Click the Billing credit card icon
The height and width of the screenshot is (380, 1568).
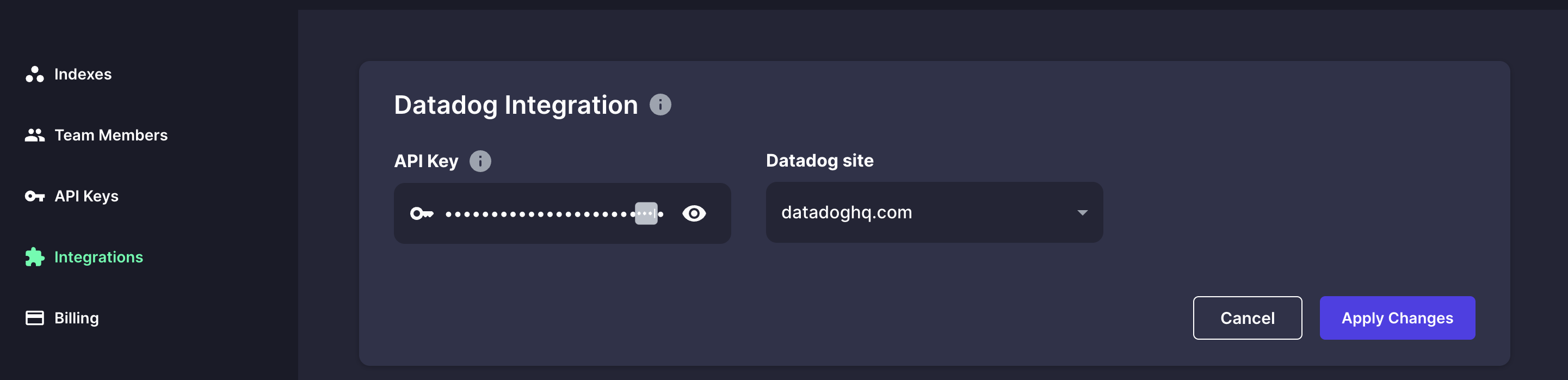tap(35, 318)
